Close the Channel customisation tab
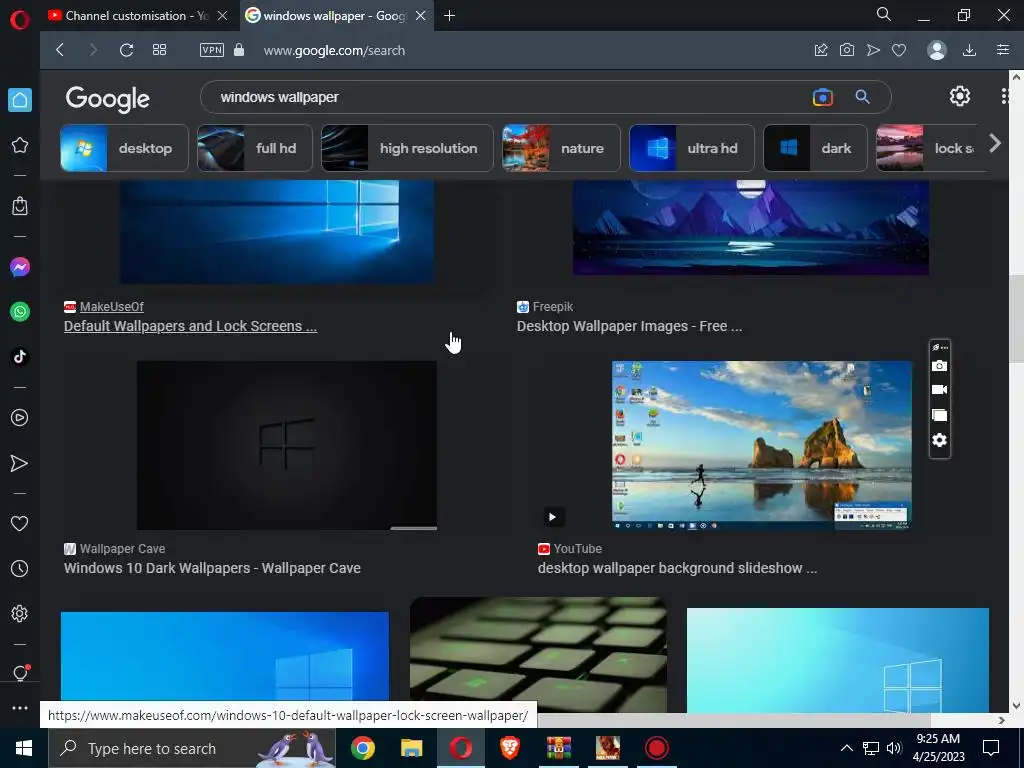Screen dimensions: 1024x768 [x=223, y=16]
